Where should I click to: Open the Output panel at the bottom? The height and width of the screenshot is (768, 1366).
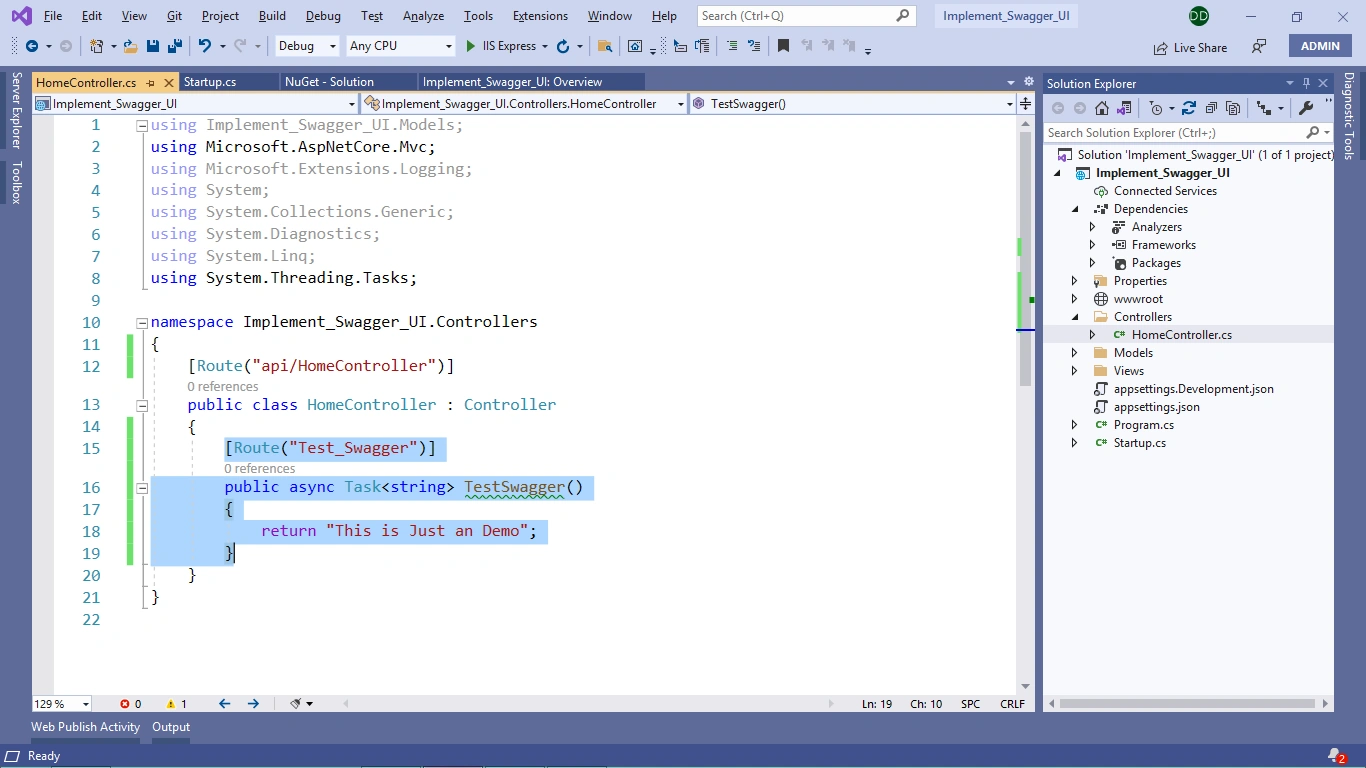point(171,727)
